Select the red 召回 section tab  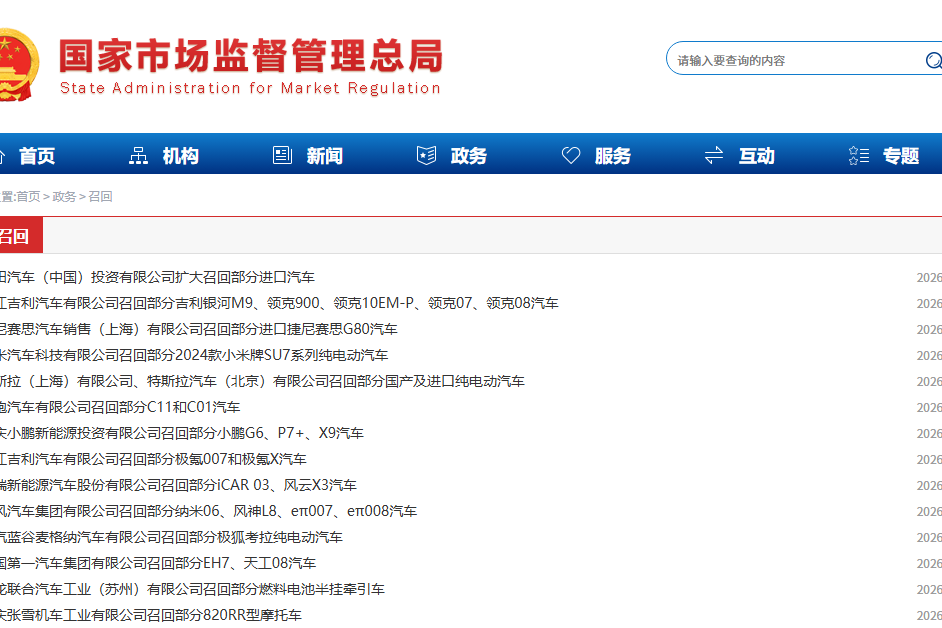point(21,236)
